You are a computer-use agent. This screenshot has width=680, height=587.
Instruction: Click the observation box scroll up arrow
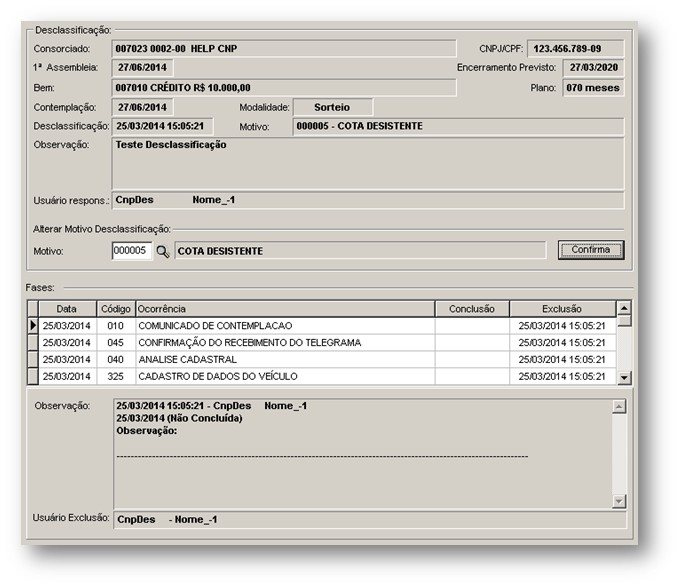pos(619,407)
